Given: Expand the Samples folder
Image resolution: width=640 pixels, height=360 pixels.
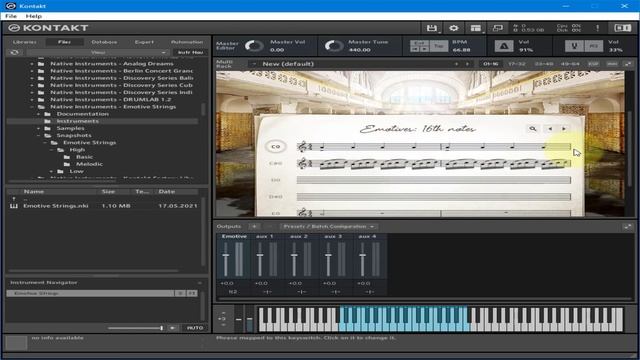Looking at the screenshot, I should point(39,128).
